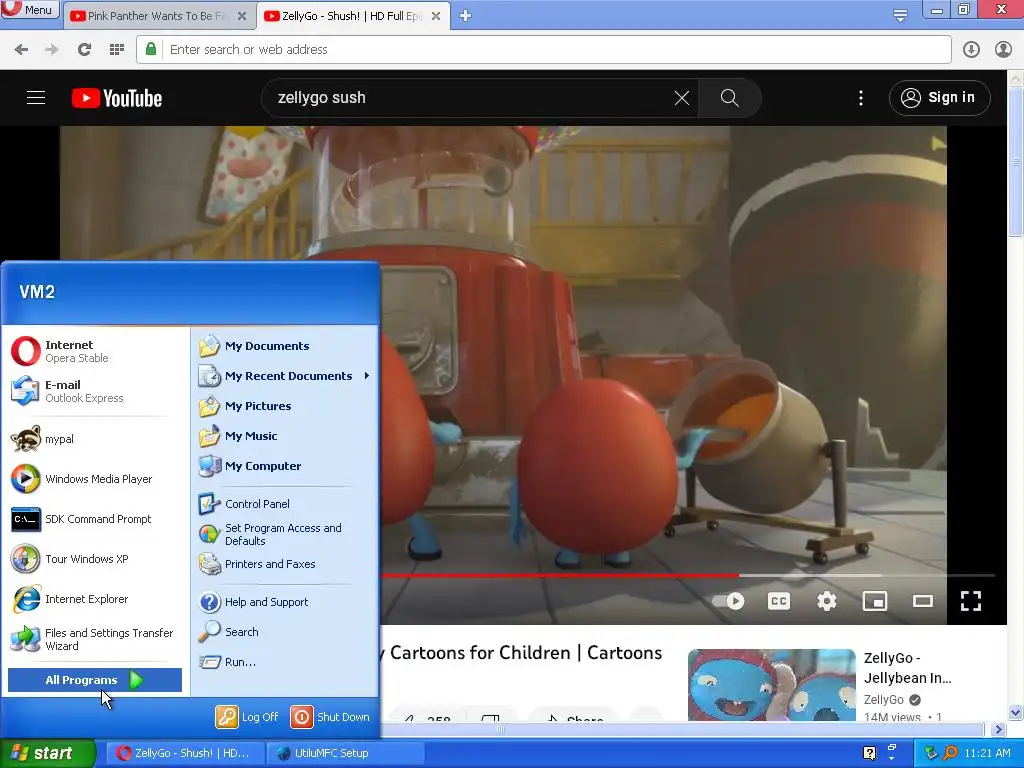Open the video player settings gear
Image resolution: width=1024 pixels, height=768 pixels.
(x=827, y=601)
